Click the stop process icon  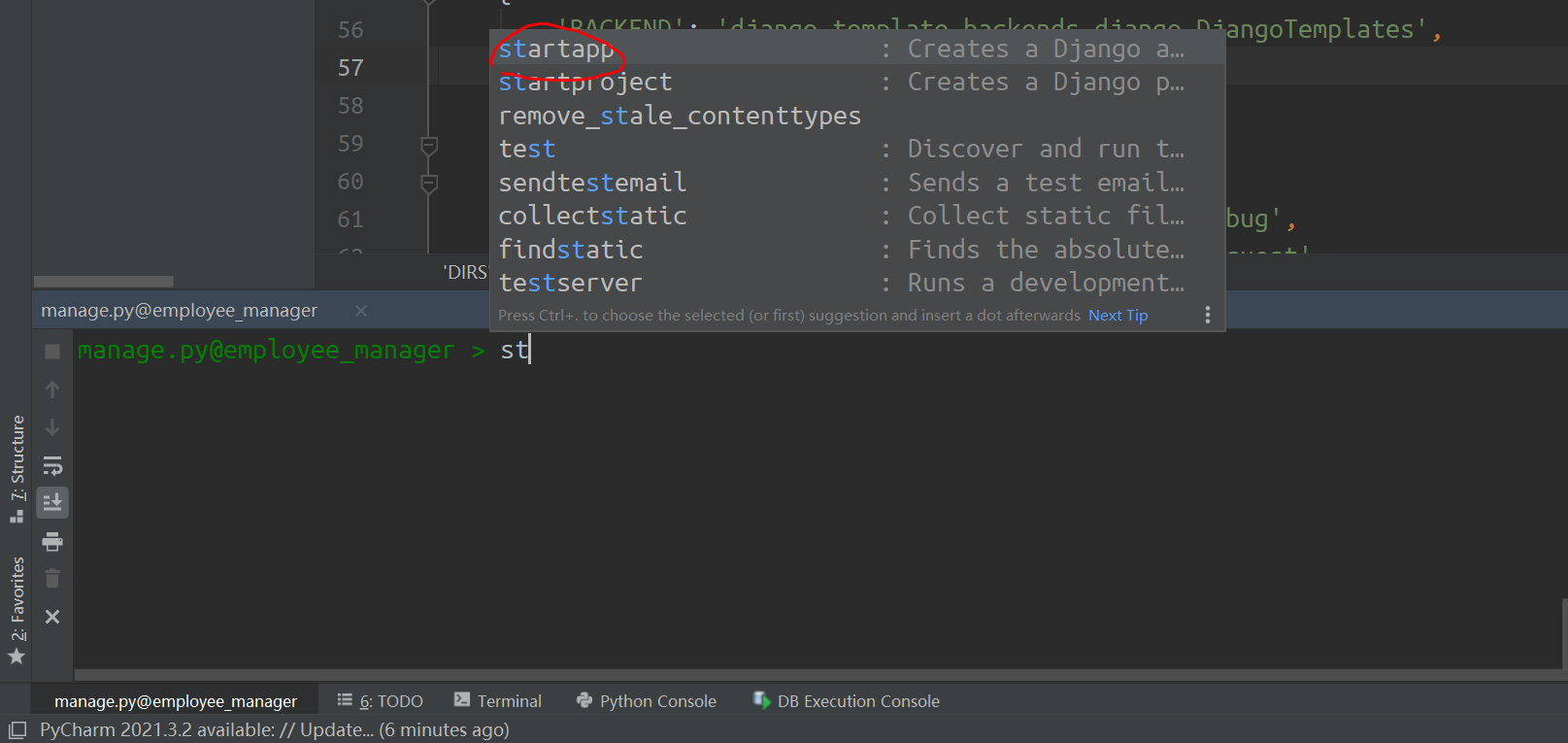coord(52,352)
